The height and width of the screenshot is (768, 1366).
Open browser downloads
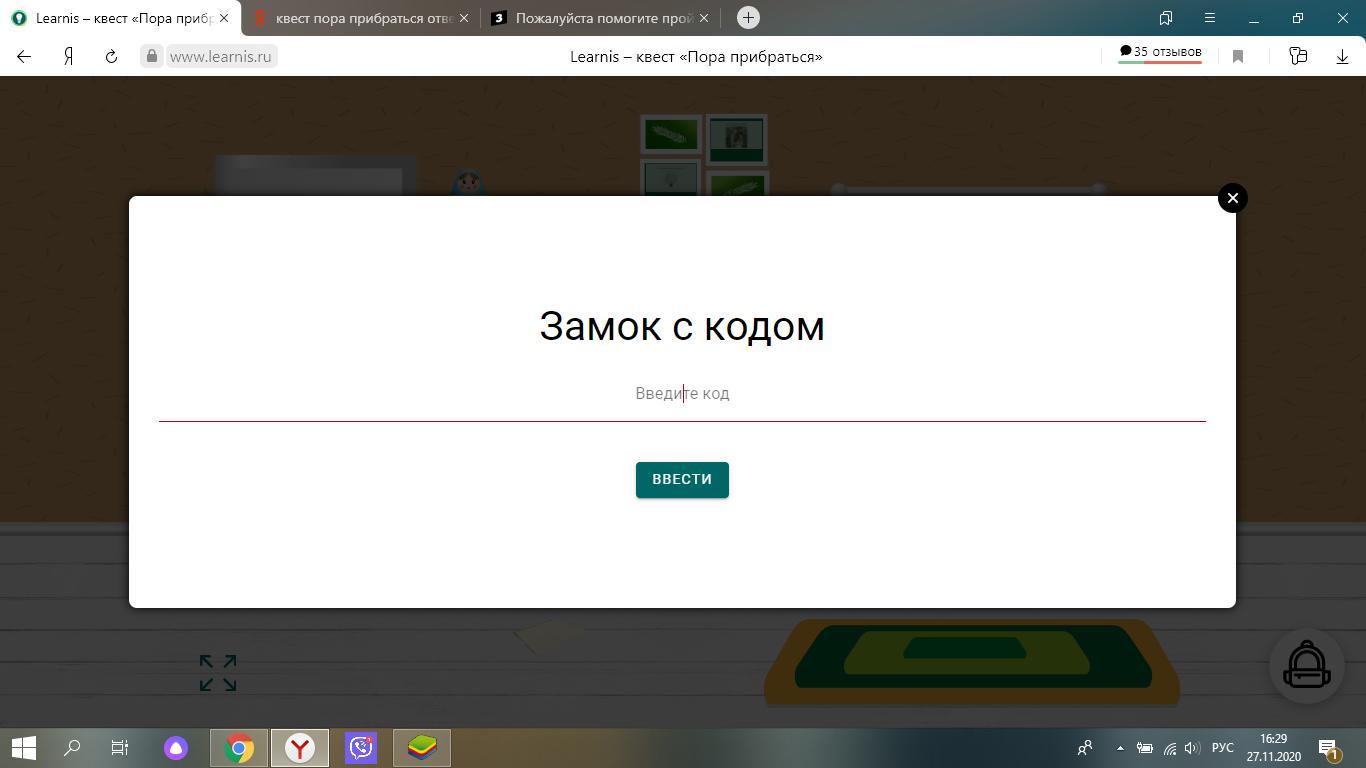pyautogui.click(x=1342, y=57)
